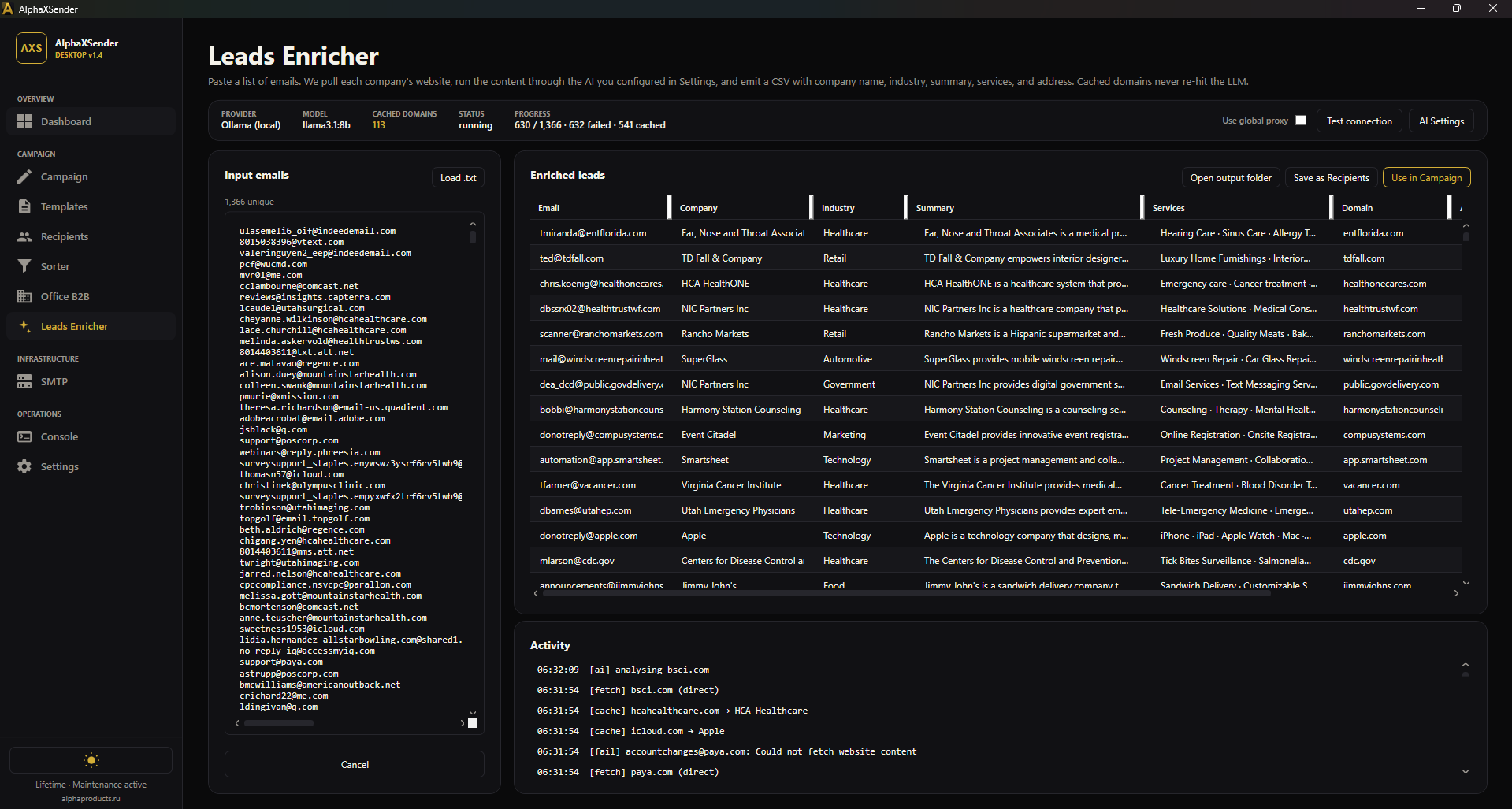
Task: Click the Services column header
Action: (1237, 208)
